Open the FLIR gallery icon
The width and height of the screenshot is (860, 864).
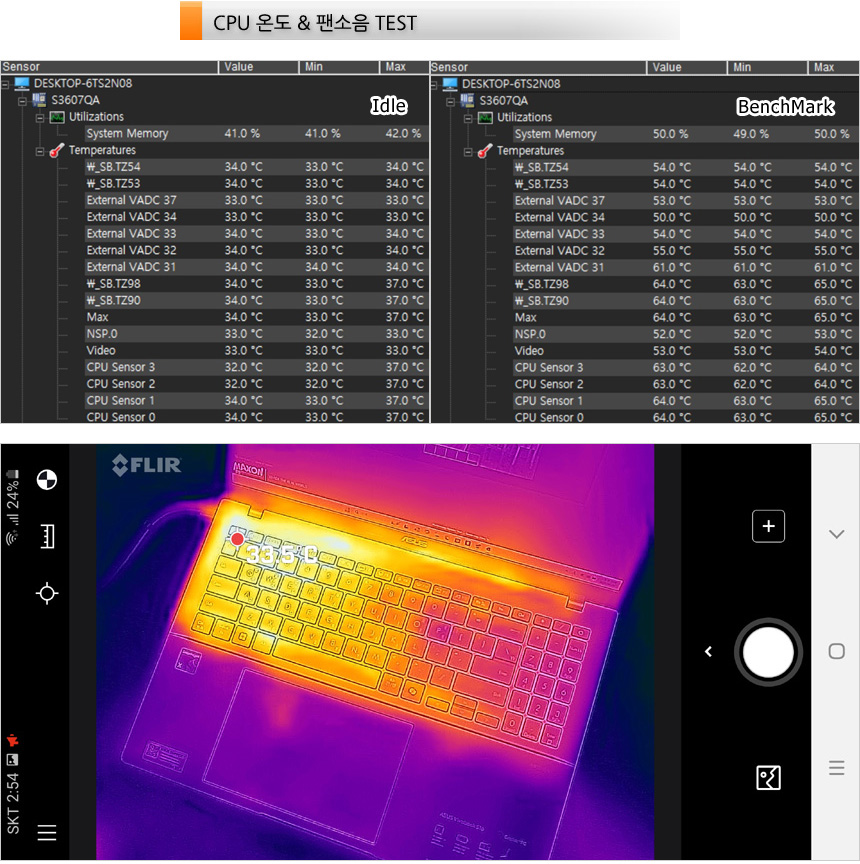pyautogui.click(x=768, y=777)
